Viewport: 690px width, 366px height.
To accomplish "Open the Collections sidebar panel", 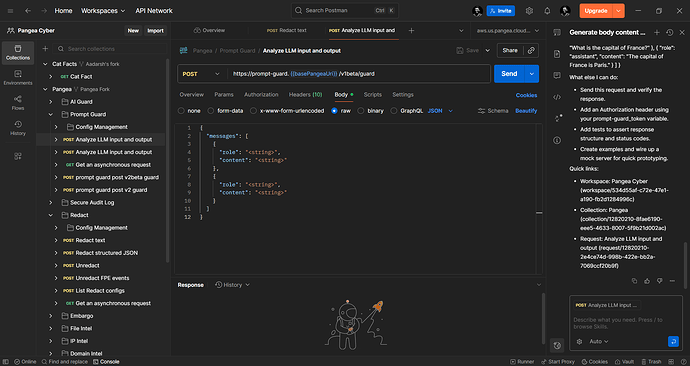I will point(18,52).
